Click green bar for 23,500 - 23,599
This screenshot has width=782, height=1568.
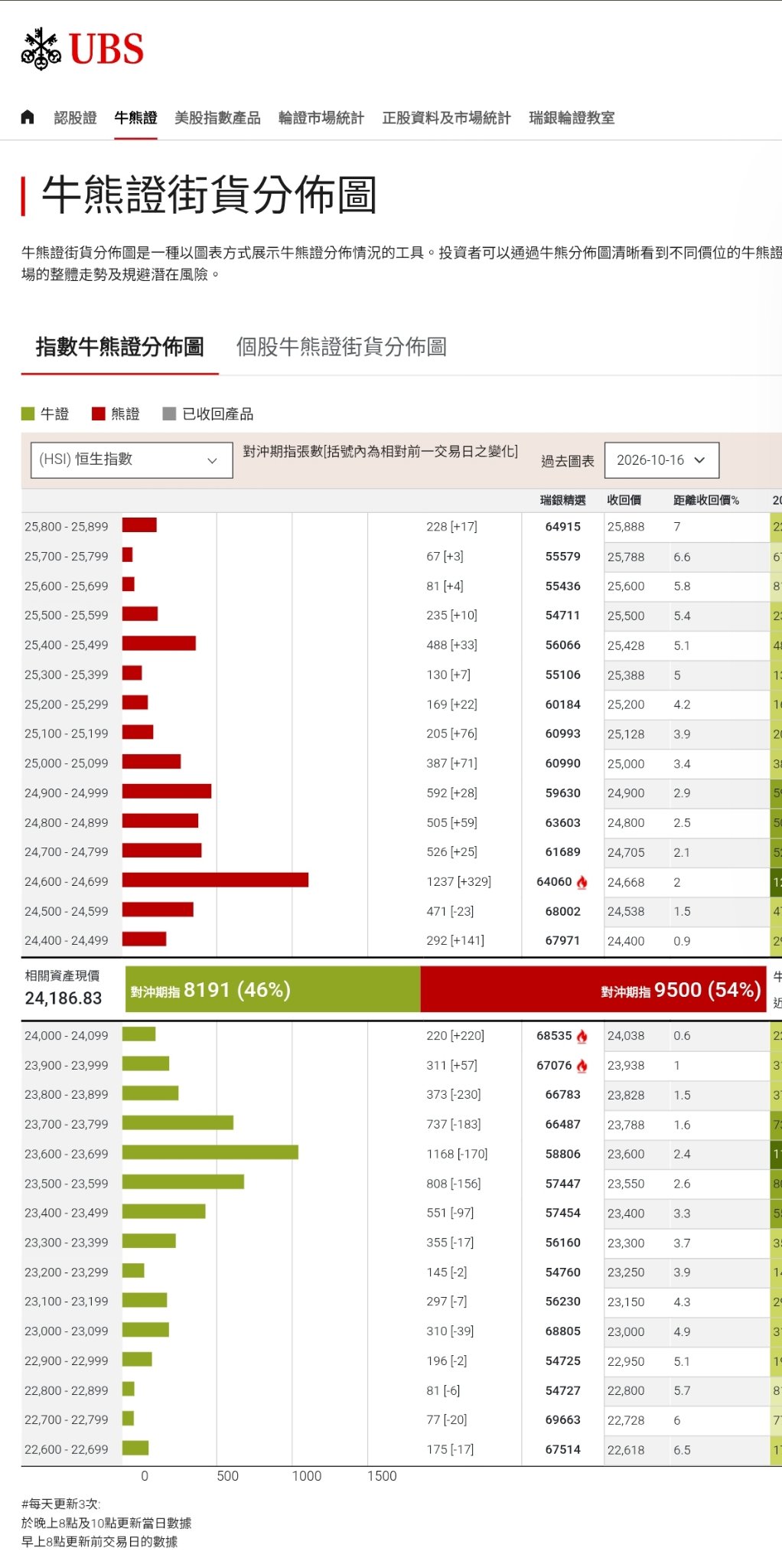tap(183, 1182)
